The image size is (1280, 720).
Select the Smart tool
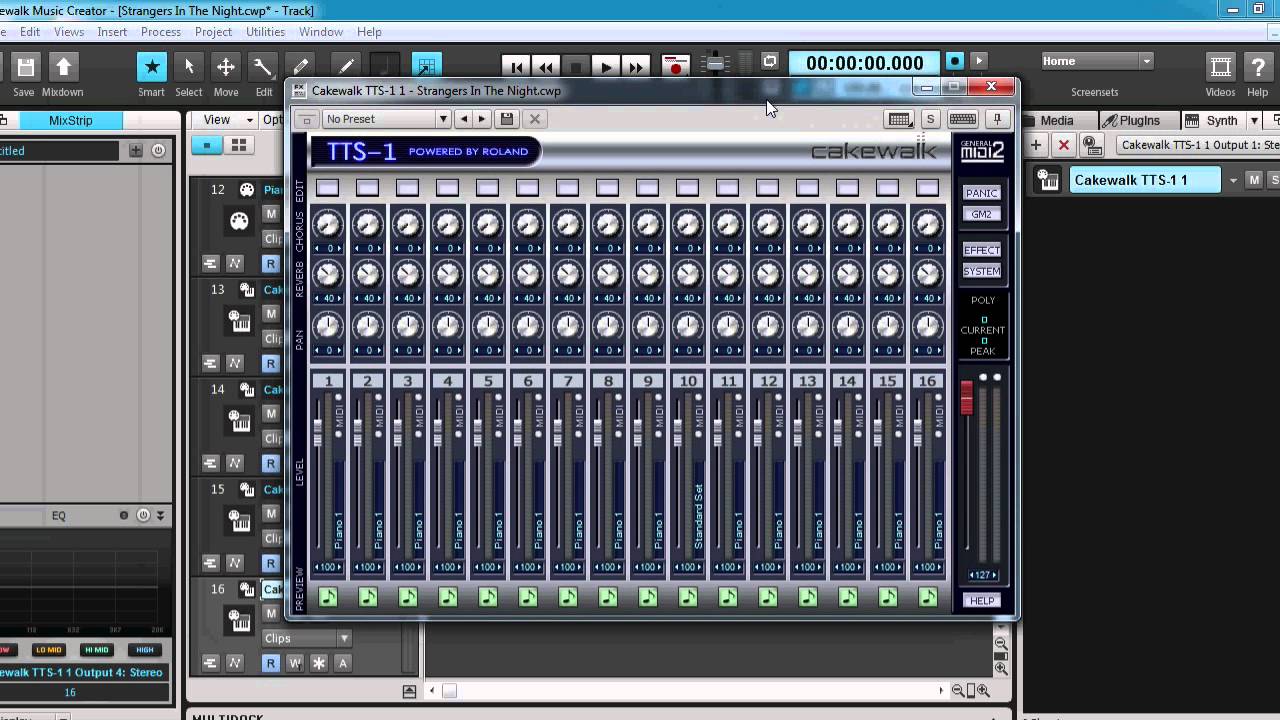[x=152, y=67]
